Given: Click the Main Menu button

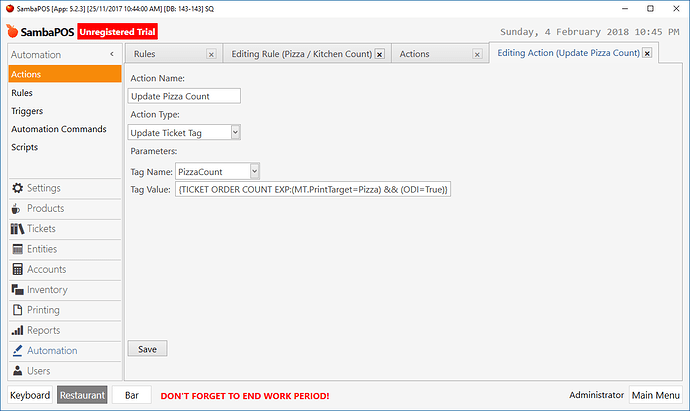Looking at the screenshot, I should [x=656, y=395].
